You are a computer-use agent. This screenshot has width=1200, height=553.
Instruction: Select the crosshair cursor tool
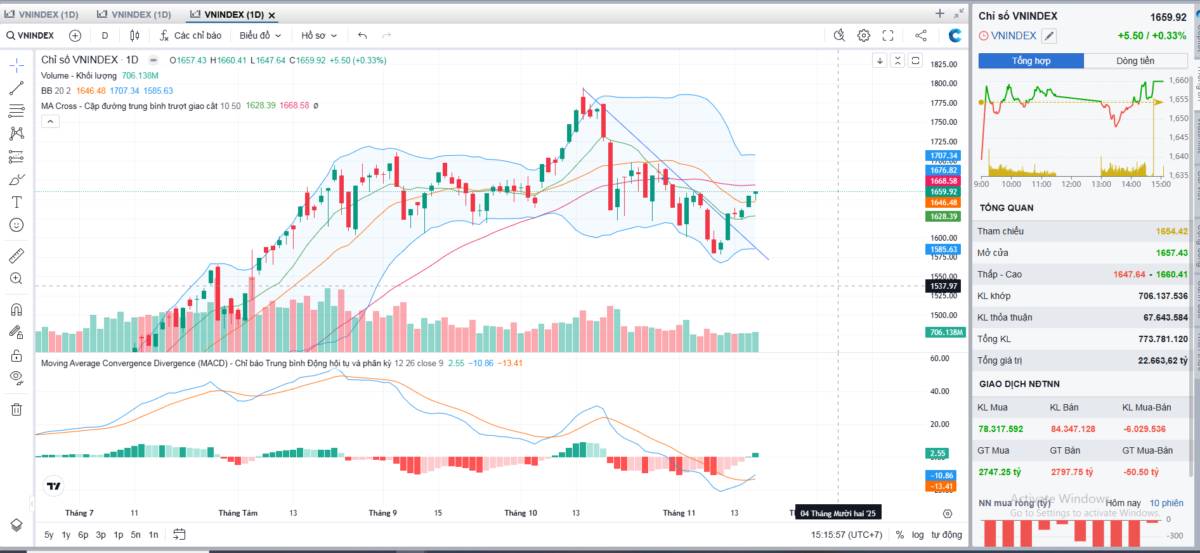16,65
